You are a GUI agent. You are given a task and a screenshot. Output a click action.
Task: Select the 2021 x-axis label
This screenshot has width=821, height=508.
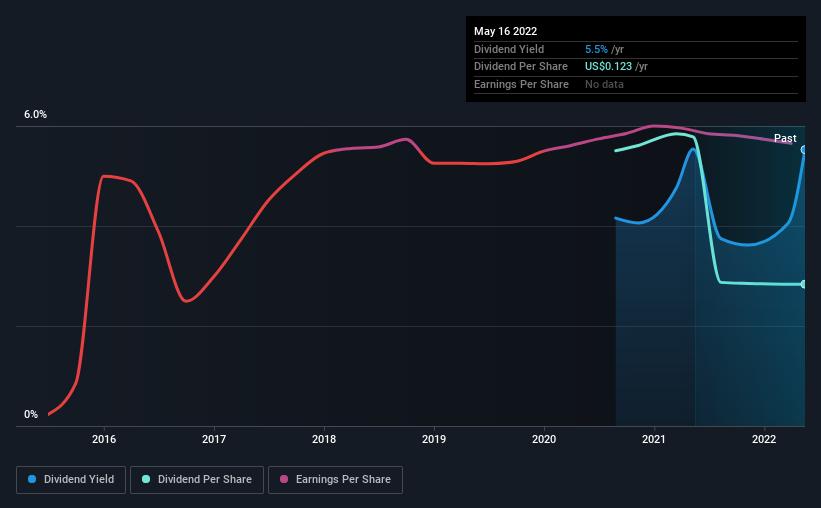click(x=653, y=439)
